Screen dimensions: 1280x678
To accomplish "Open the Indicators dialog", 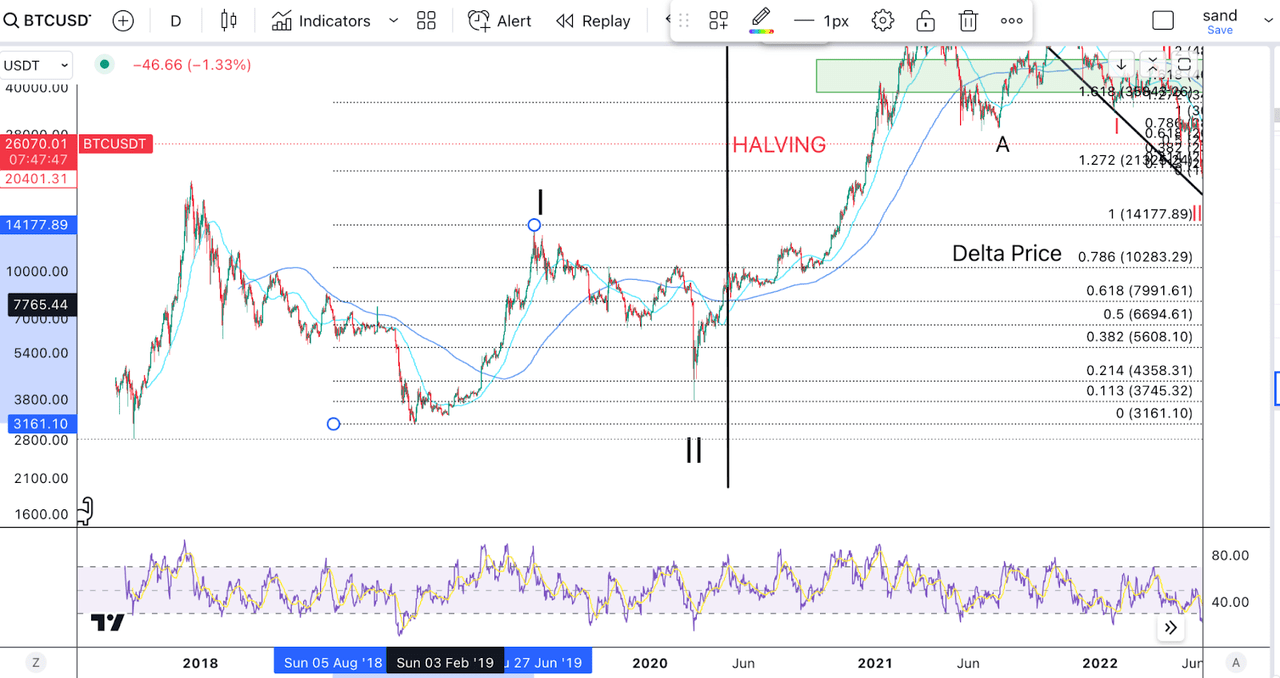I will pyautogui.click(x=321, y=20).
